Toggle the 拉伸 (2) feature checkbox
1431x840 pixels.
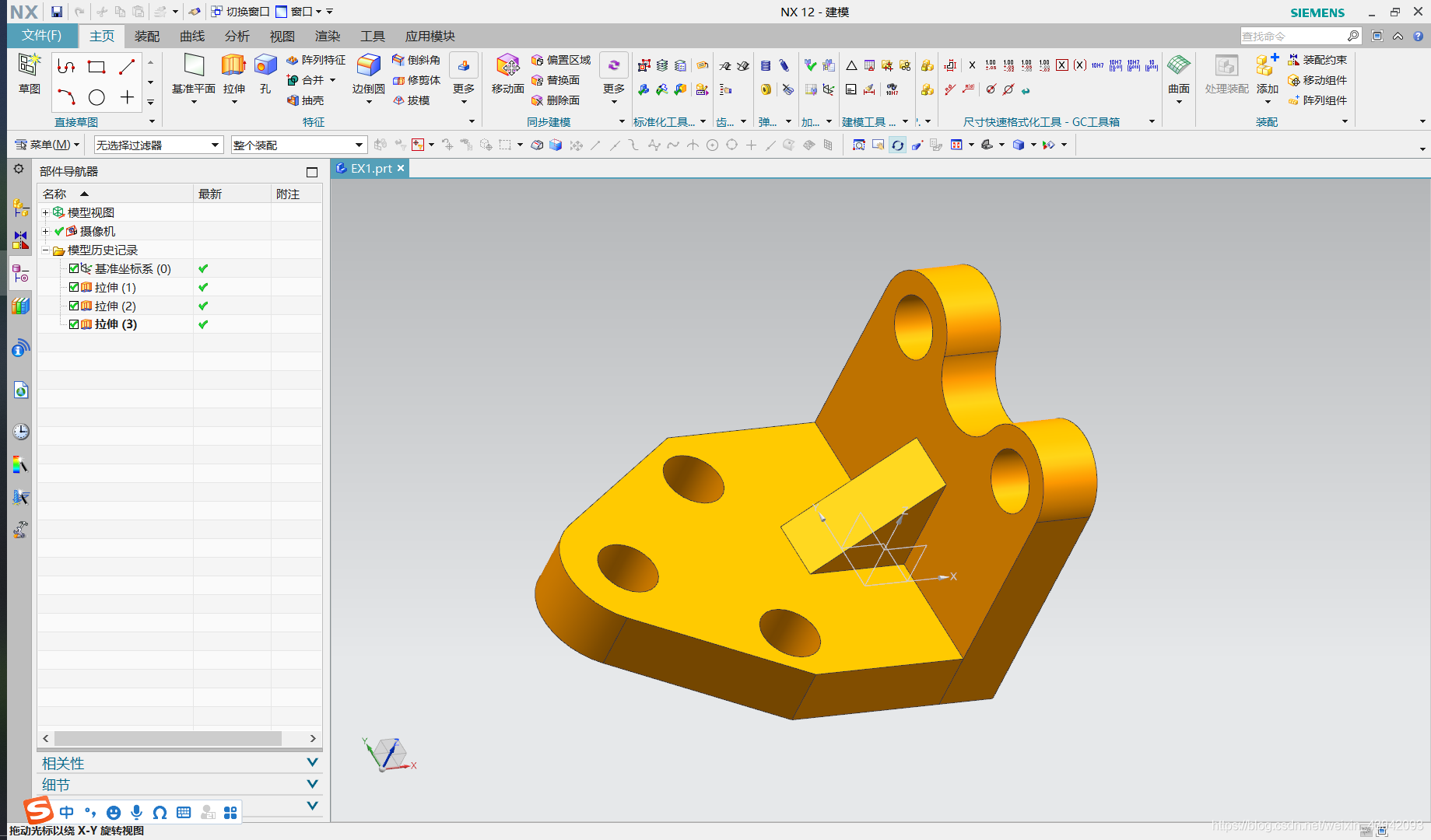(x=74, y=306)
